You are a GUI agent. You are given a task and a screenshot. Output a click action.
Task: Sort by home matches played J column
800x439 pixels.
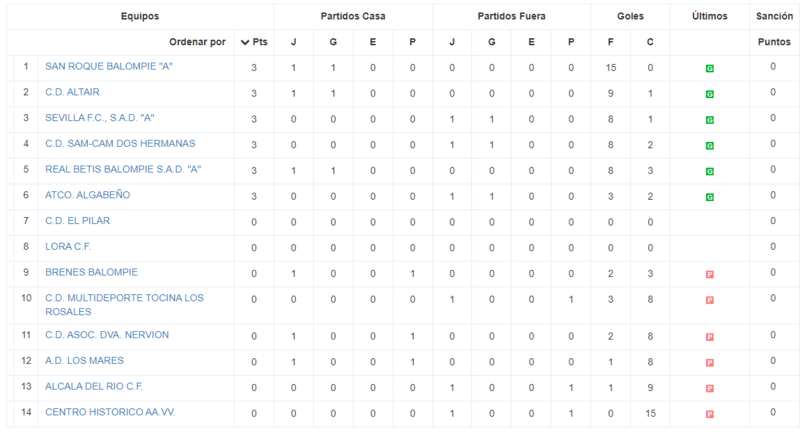pos(293,42)
